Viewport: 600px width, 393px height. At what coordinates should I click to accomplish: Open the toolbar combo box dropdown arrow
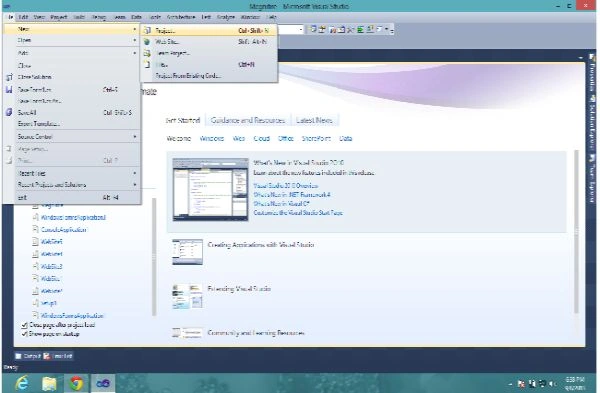(x=301, y=29)
